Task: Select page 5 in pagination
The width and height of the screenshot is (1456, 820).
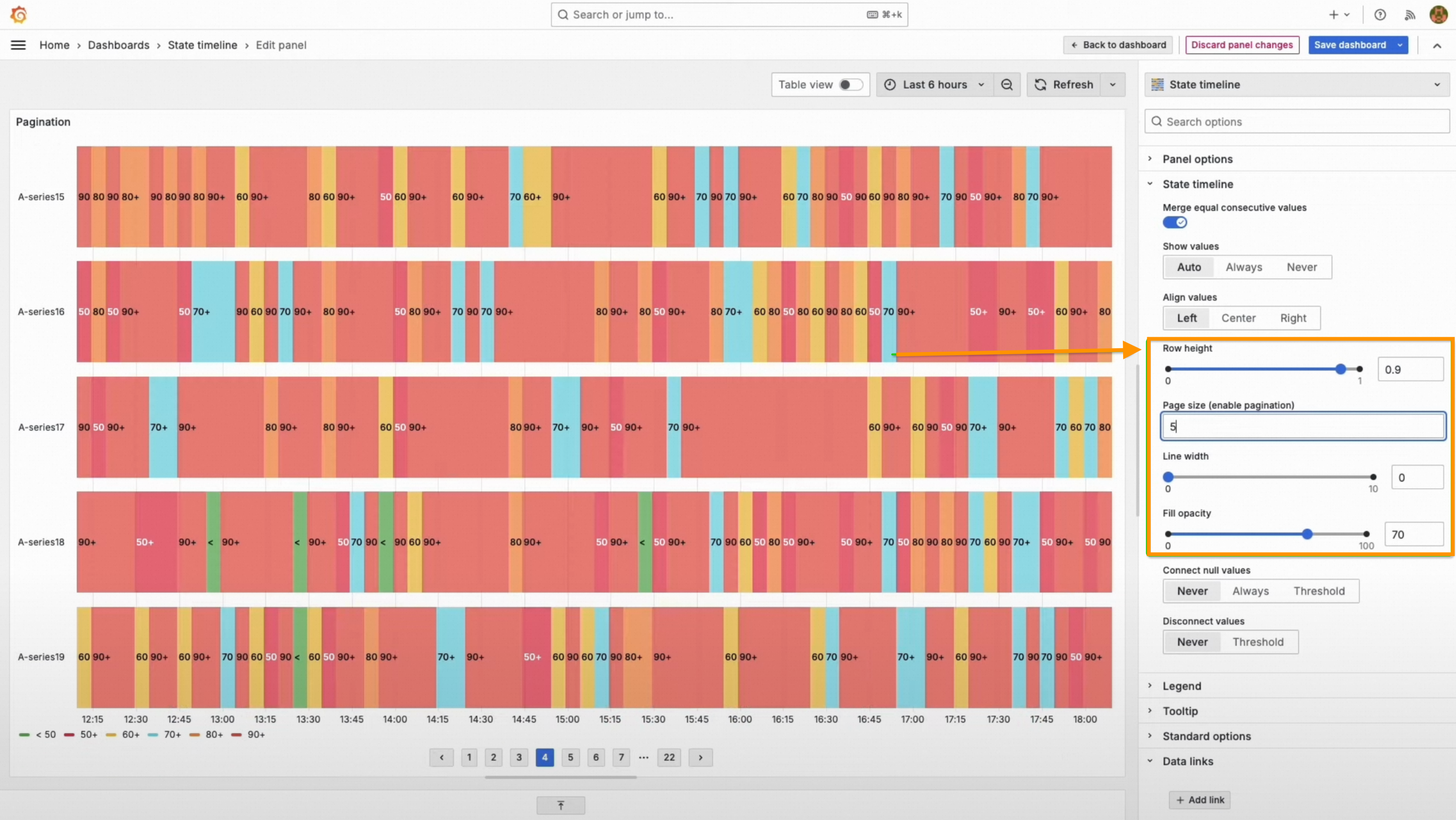Action: pyautogui.click(x=570, y=757)
